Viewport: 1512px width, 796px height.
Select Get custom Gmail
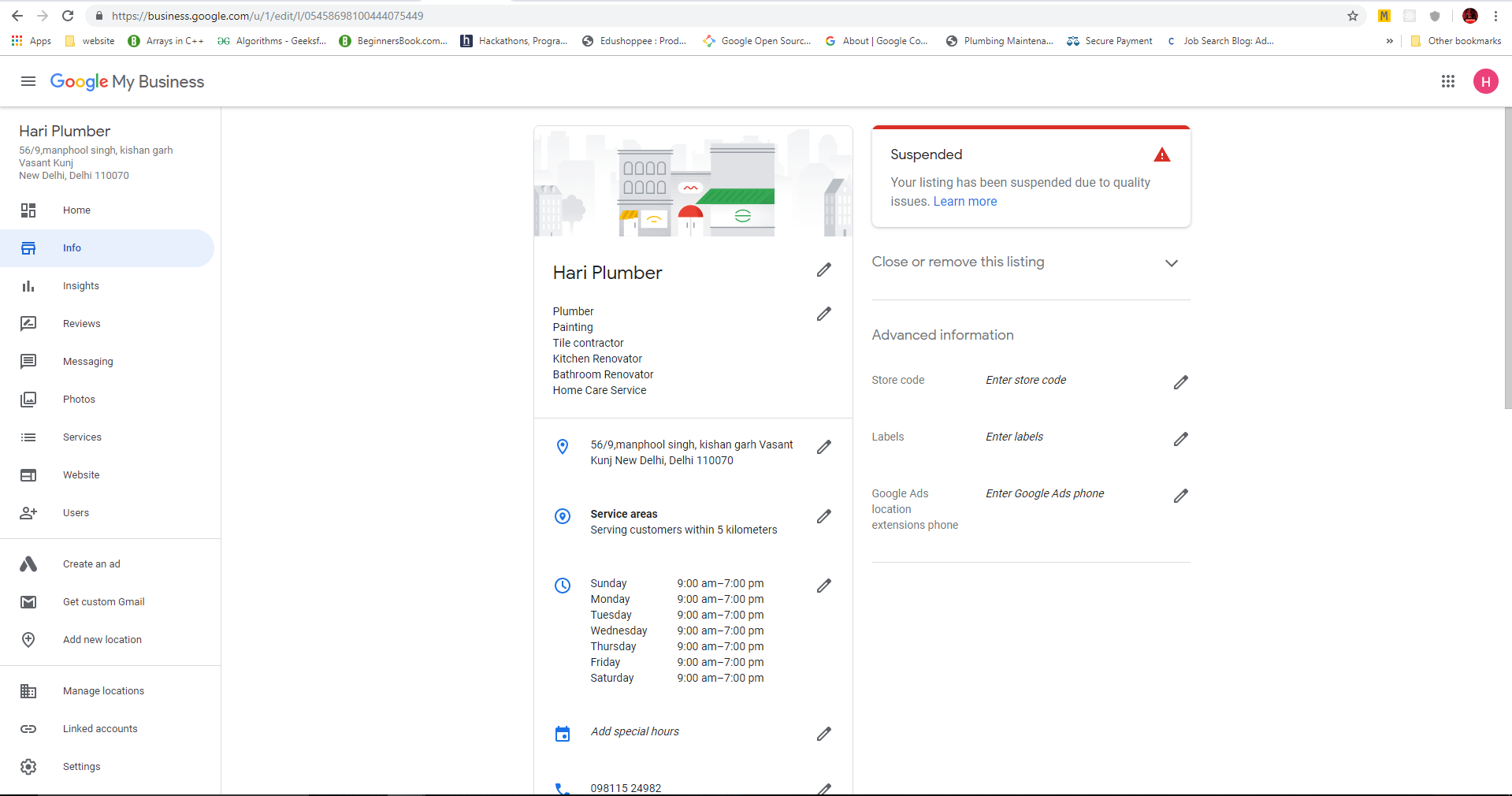pyautogui.click(x=107, y=602)
